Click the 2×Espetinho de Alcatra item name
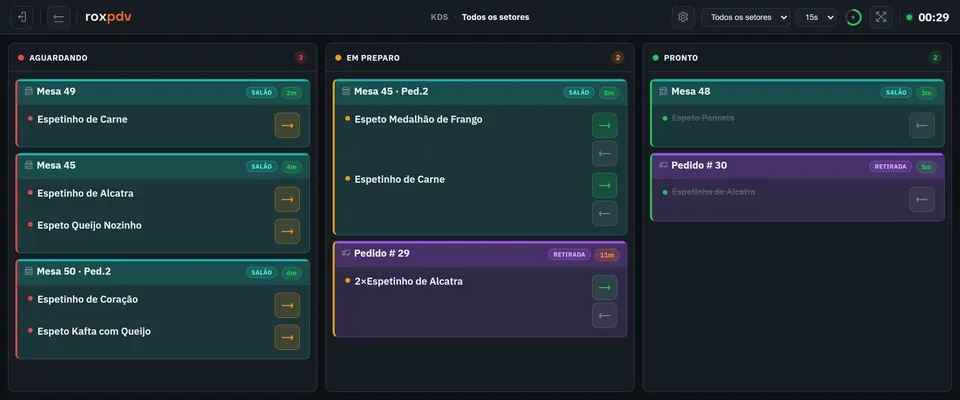The image size is (960, 400). 408,282
